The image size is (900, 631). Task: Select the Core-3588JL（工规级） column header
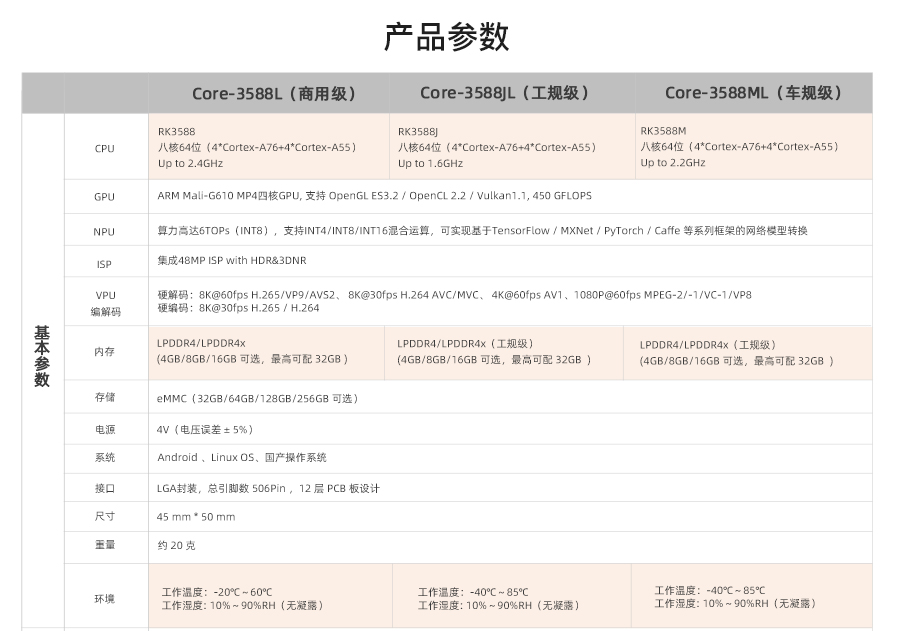pos(505,93)
